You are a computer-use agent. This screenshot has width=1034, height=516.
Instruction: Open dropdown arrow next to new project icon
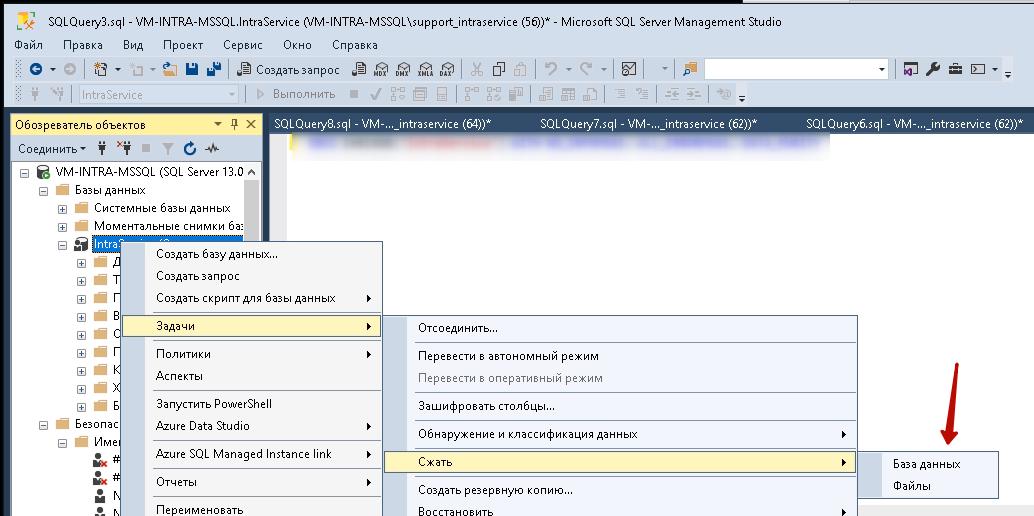[x=118, y=69]
